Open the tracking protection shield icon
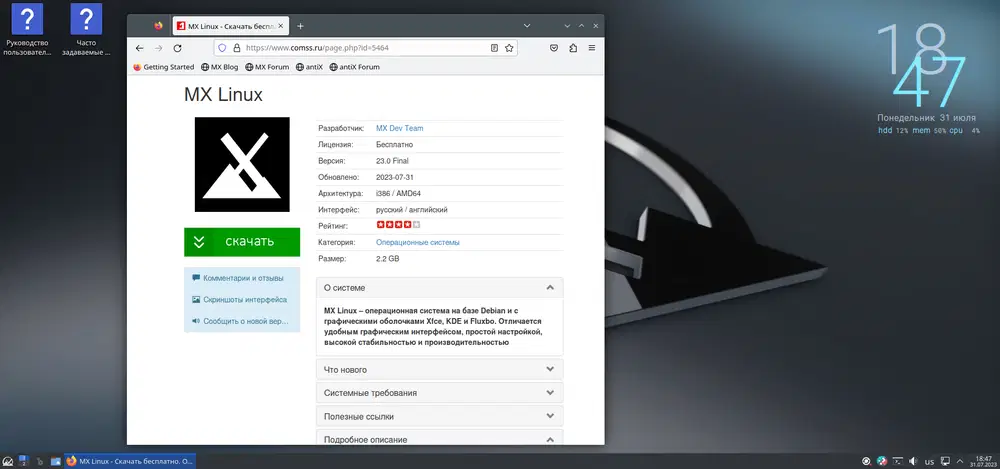 click(x=223, y=48)
